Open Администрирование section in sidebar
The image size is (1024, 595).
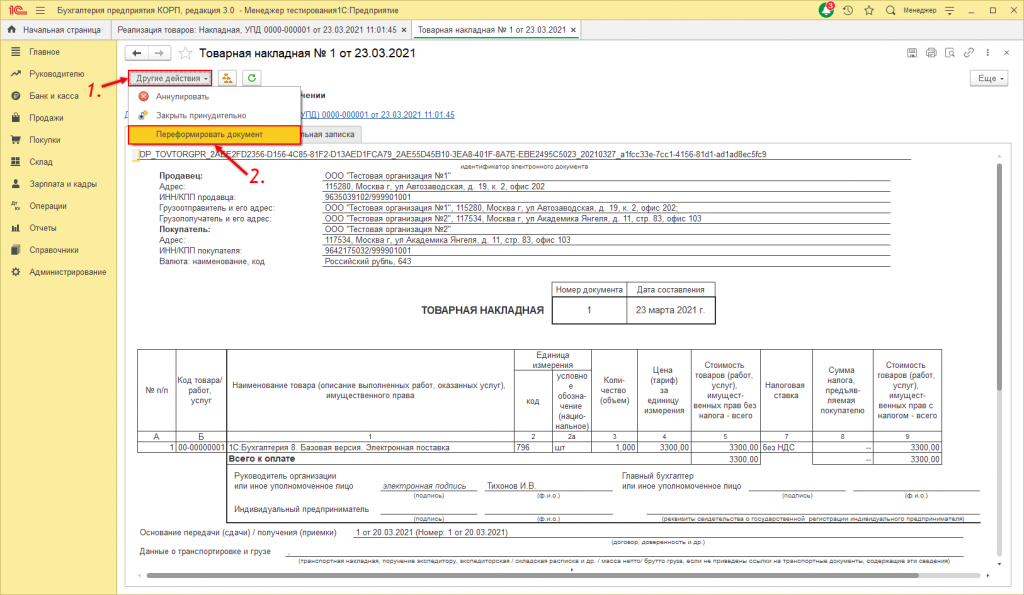pyautogui.click(x=67, y=272)
